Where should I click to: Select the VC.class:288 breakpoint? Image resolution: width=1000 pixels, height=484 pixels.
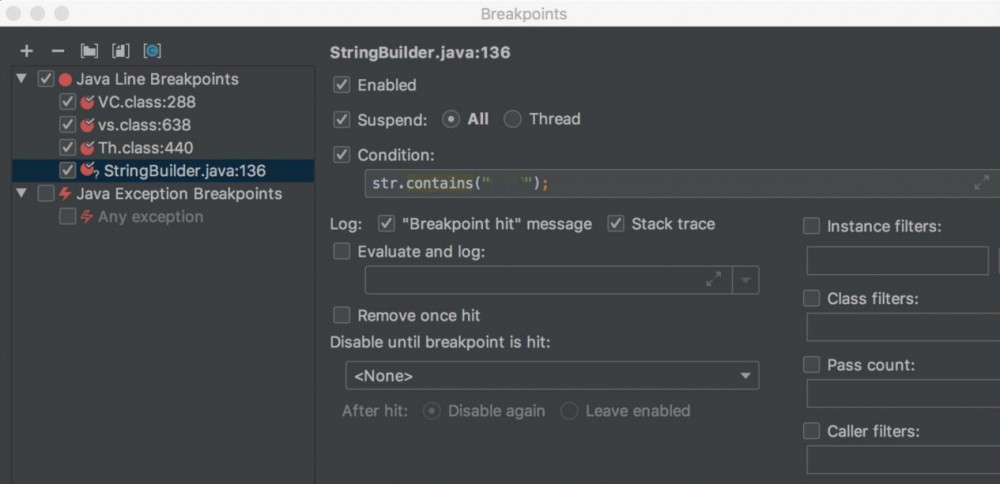[x=146, y=102]
